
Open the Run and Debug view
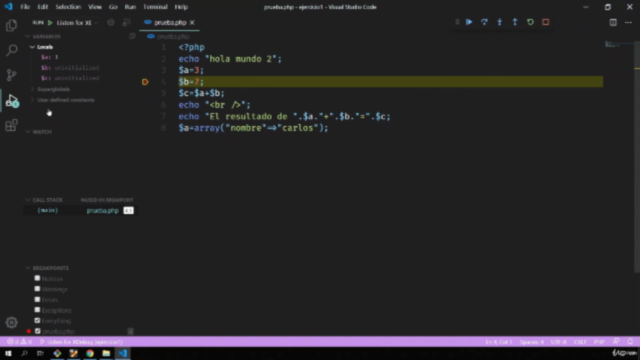tap(12, 100)
